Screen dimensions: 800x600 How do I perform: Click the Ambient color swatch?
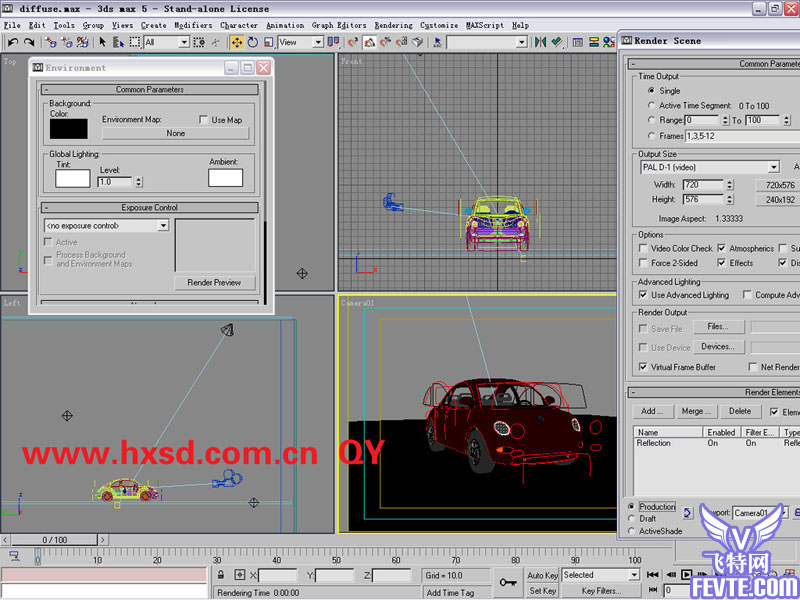click(225, 178)
